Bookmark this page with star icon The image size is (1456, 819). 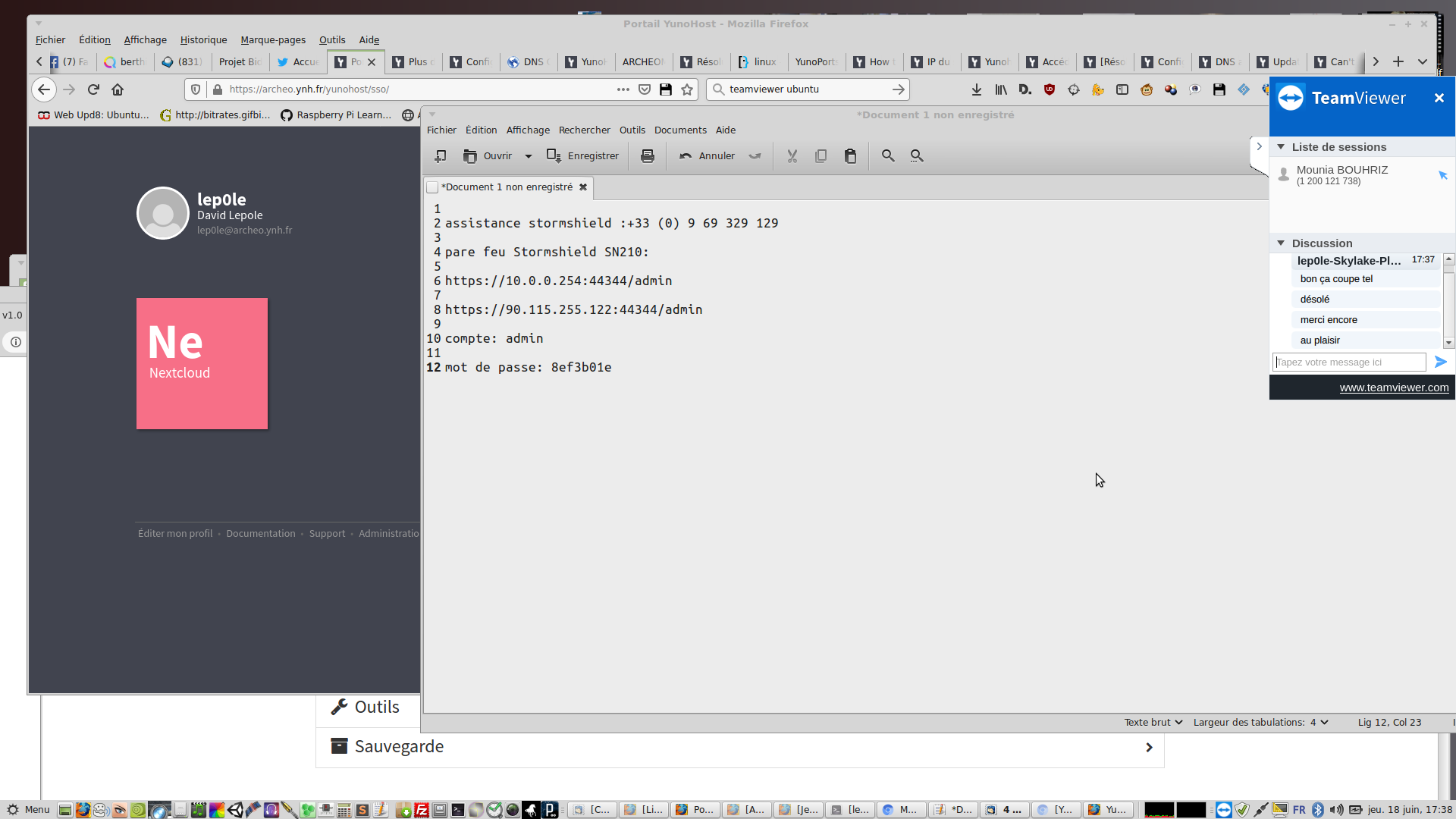687,89
